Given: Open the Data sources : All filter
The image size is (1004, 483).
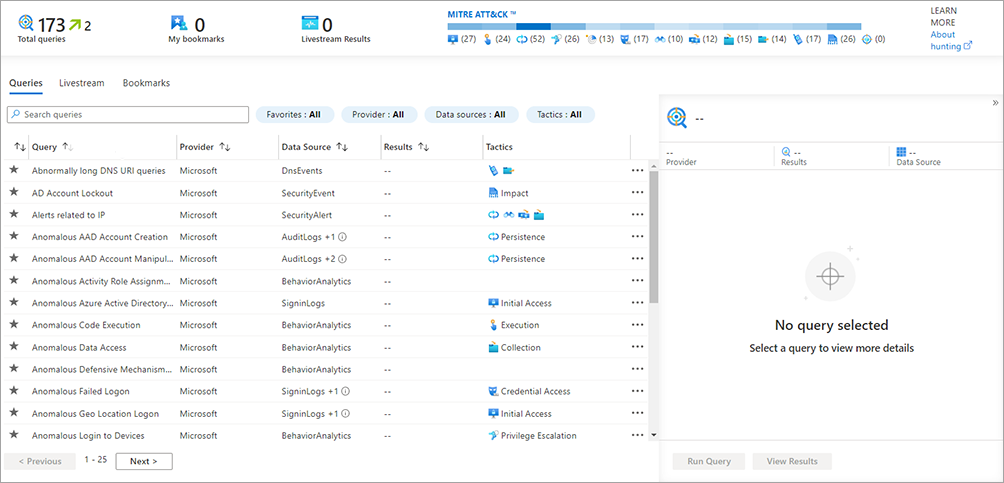Looking at the screenshot, I should click(x=471, y=115).
